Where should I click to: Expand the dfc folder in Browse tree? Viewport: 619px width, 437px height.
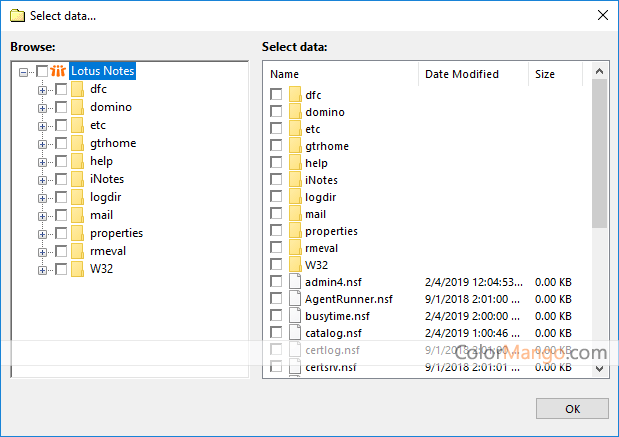pyautogui.click(x=43, y=89)
